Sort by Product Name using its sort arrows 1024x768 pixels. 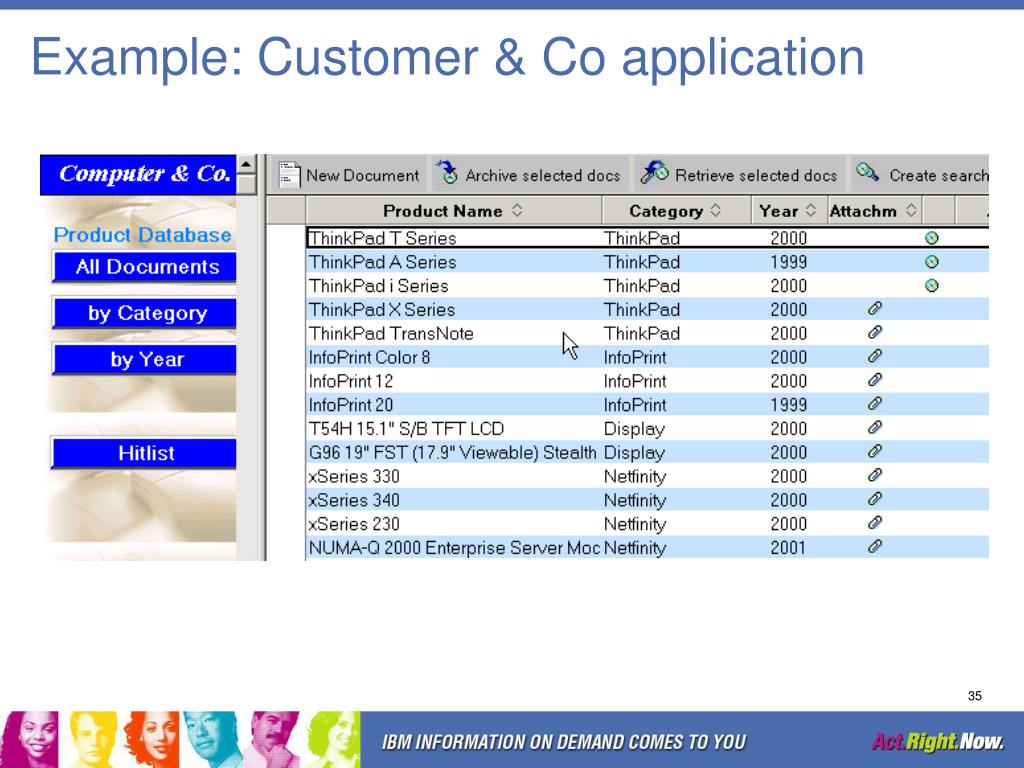click(517, 210)
